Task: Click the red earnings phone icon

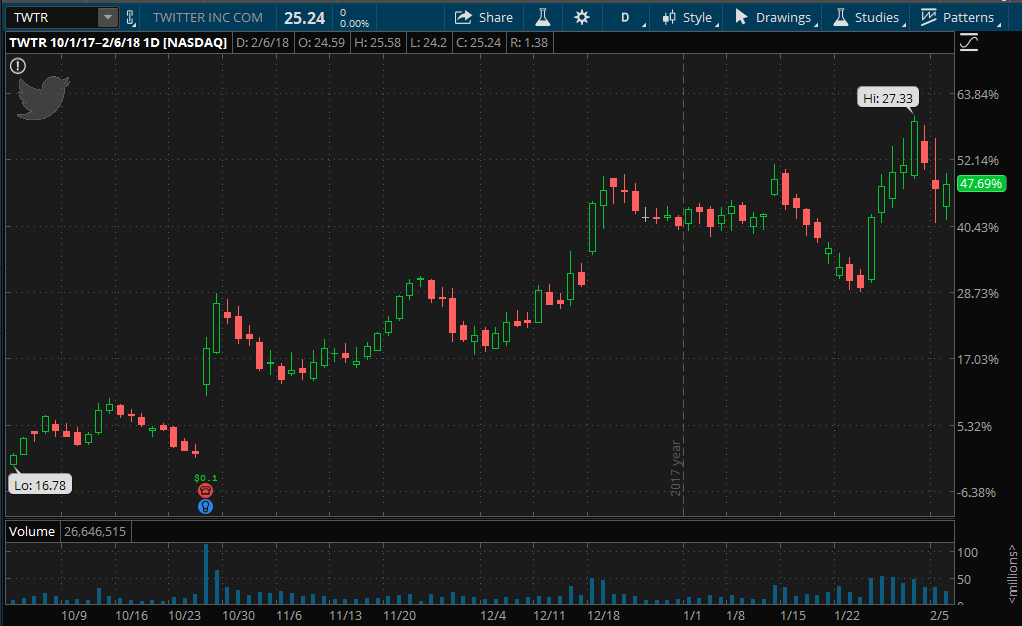Action: (x=205, y=491)
